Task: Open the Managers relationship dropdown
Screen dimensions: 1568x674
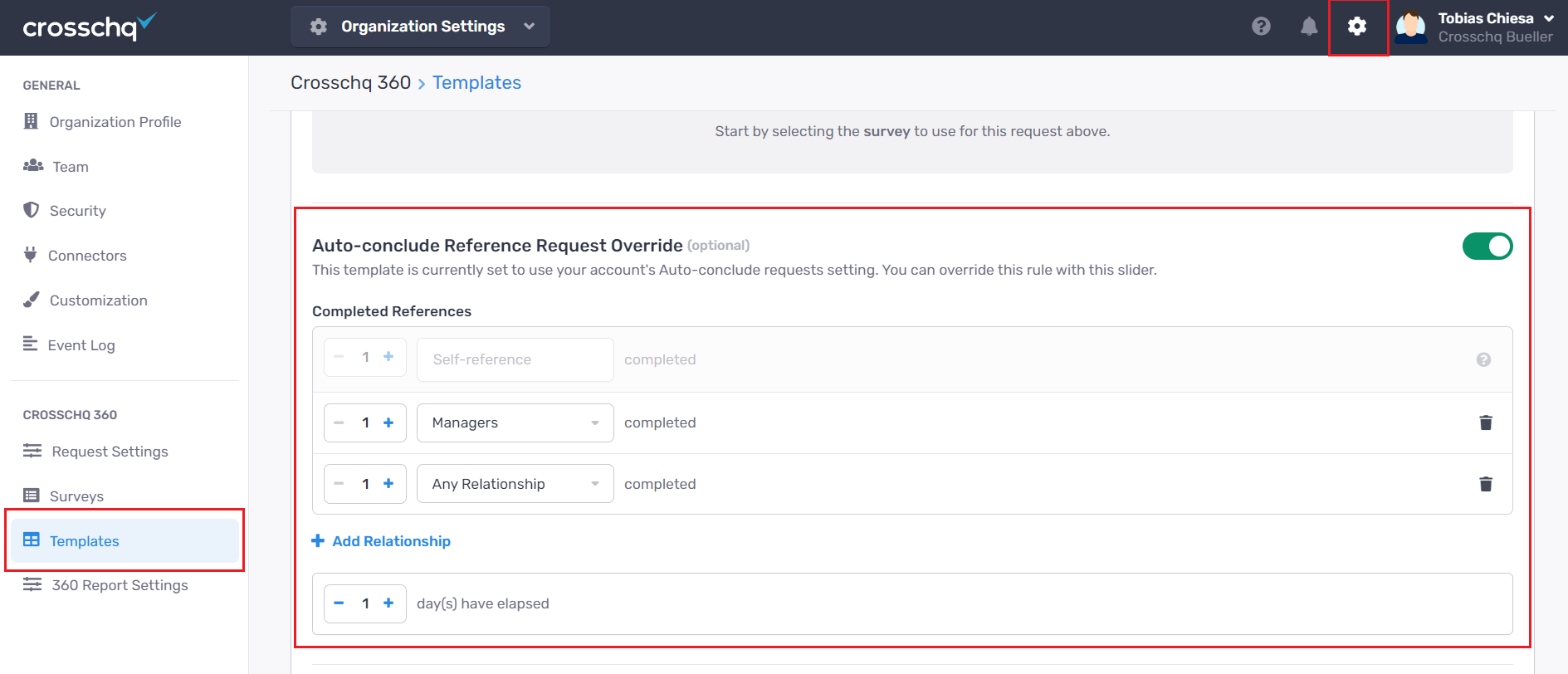Action: tap(515, 422)
